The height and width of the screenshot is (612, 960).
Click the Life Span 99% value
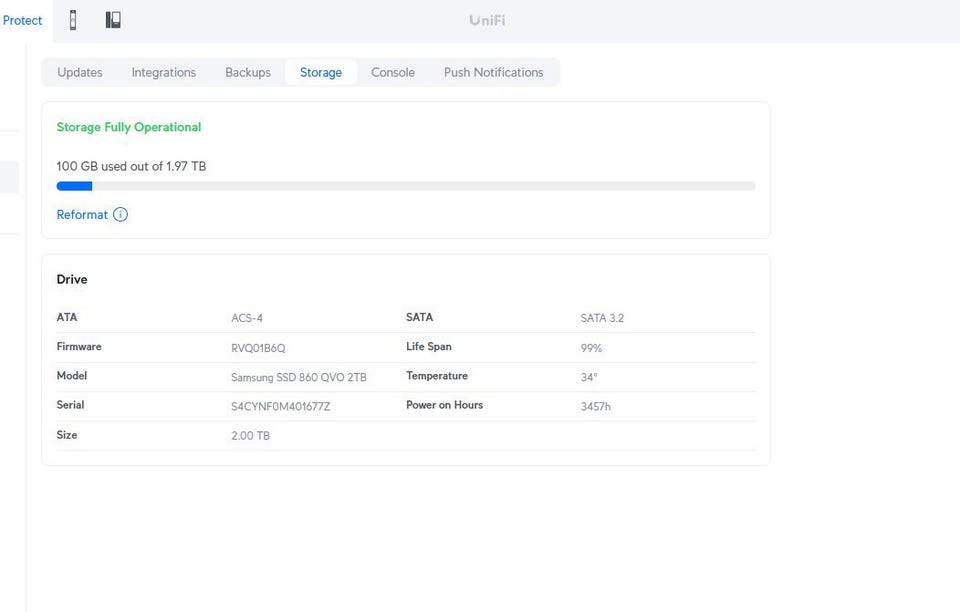[591, 348]
